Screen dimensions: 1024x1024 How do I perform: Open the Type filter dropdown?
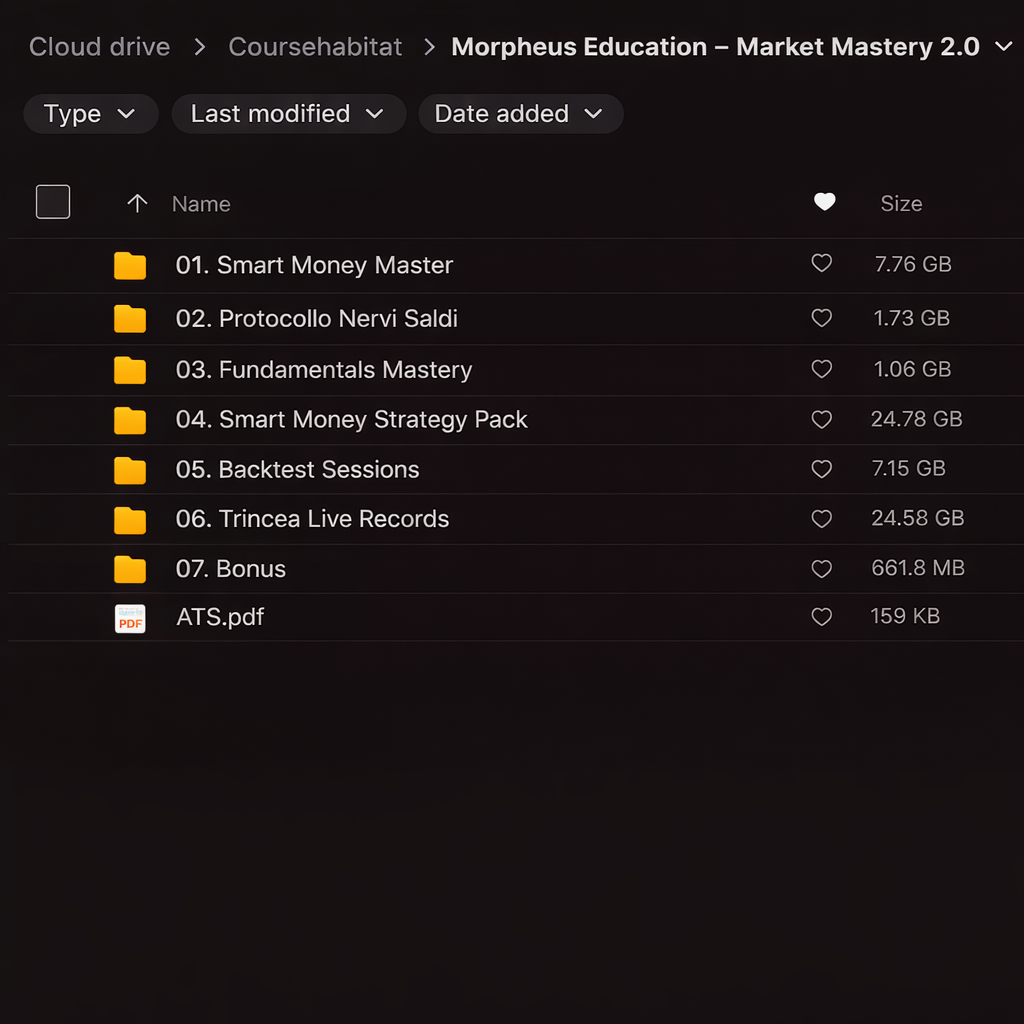coord(90,114)
